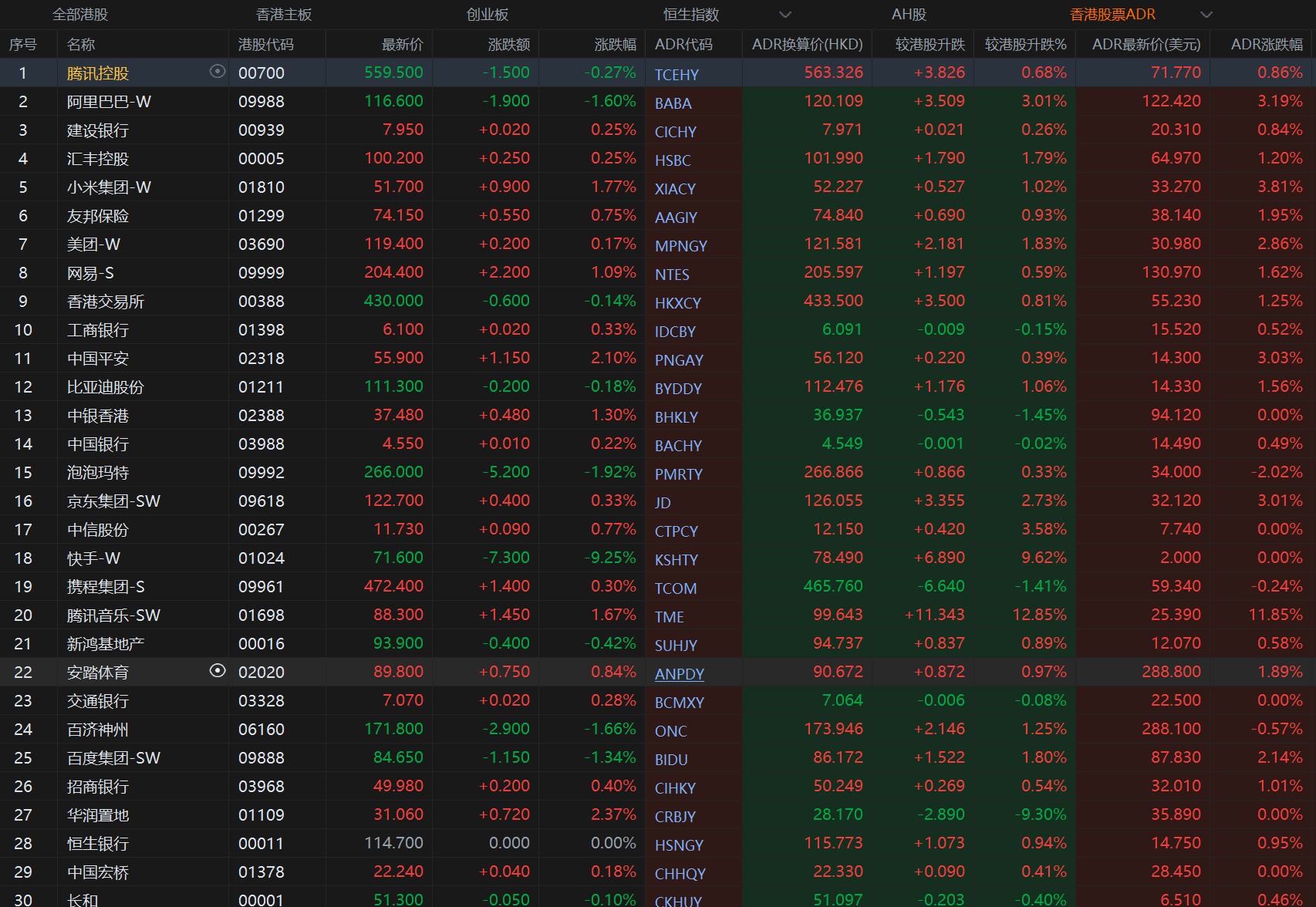
Task: Expand the 香港股票ADR dropdown chevron
Action: 1206,15
